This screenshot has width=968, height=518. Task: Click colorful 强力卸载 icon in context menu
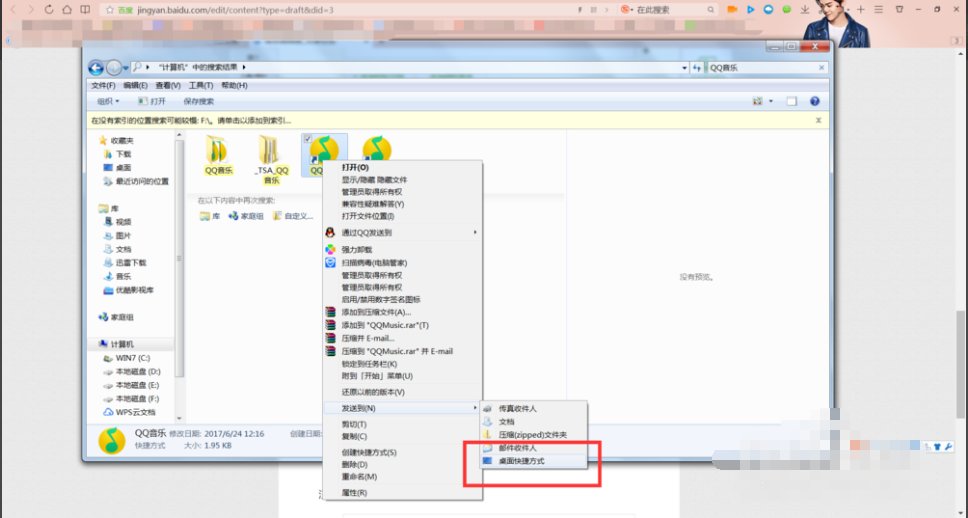coord(330,249)
